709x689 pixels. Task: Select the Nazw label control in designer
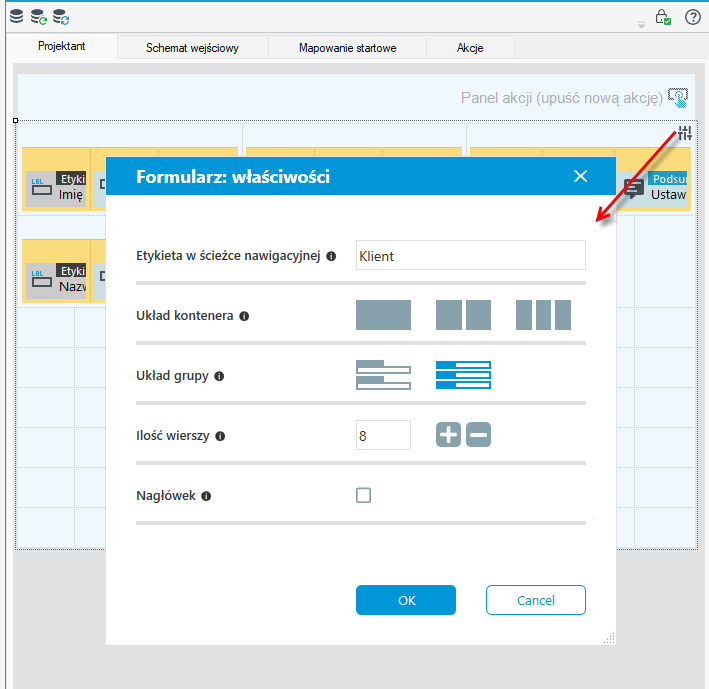[56, 280]
